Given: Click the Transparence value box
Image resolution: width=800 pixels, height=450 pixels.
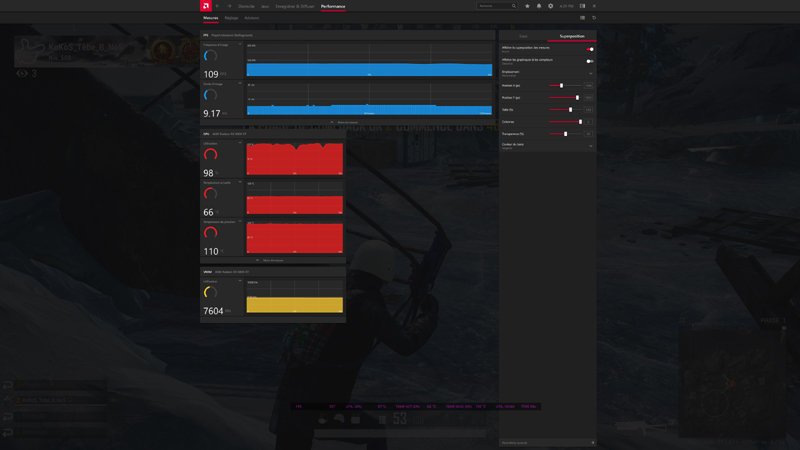Looking at the screenshot, I should (588, 134).
